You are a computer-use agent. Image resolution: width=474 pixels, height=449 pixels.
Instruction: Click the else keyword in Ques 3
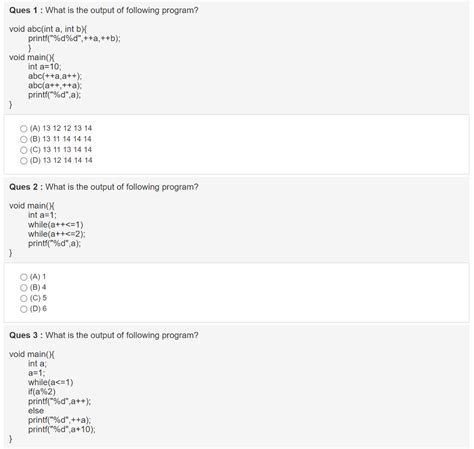tap(36, 411)
